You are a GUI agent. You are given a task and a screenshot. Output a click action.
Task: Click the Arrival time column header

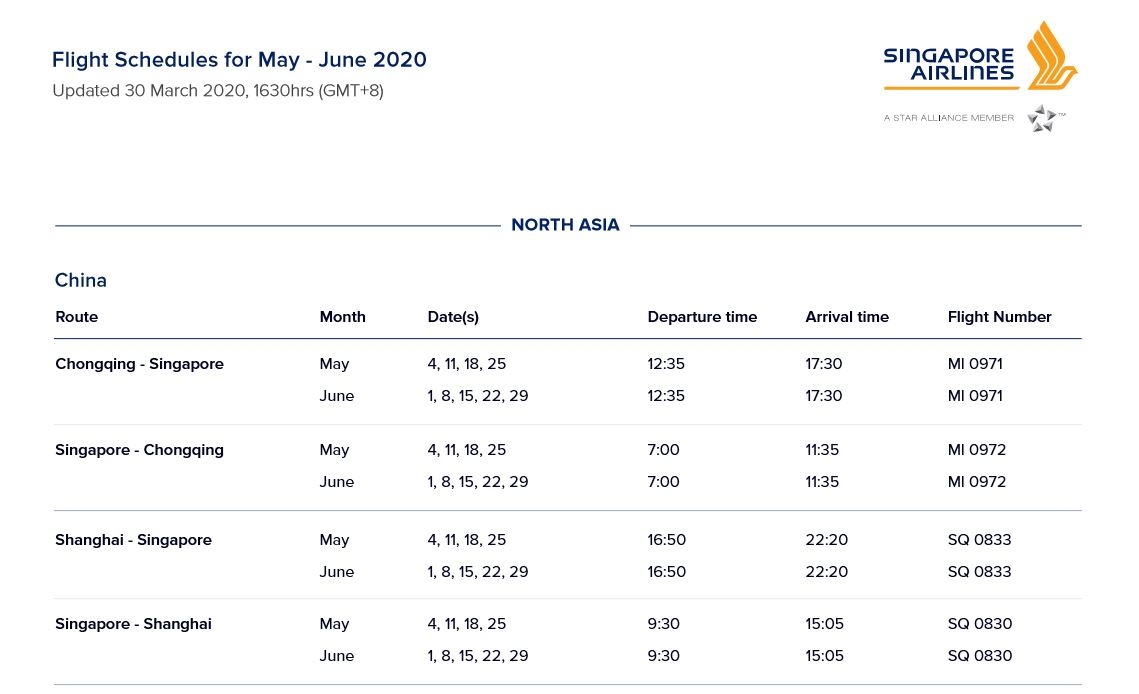pyautogui.click(x=847, y=317)
